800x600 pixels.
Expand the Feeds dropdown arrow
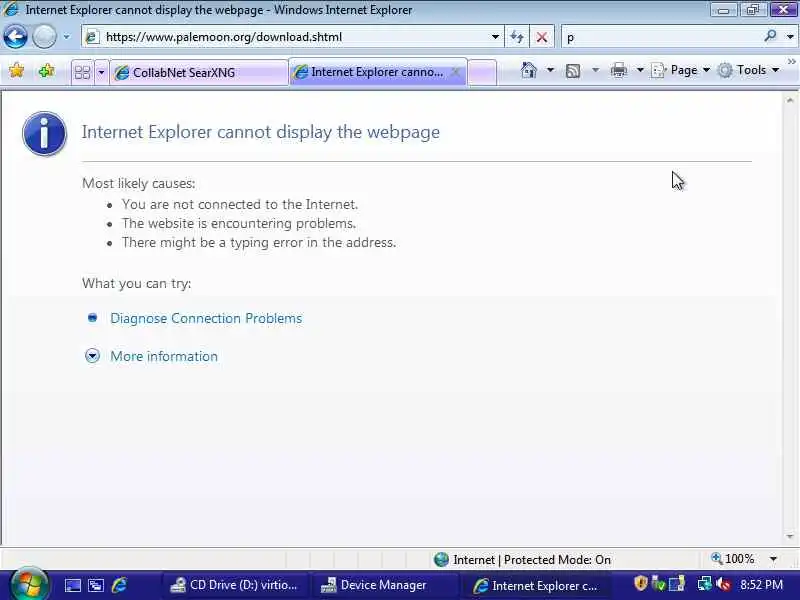595,70
